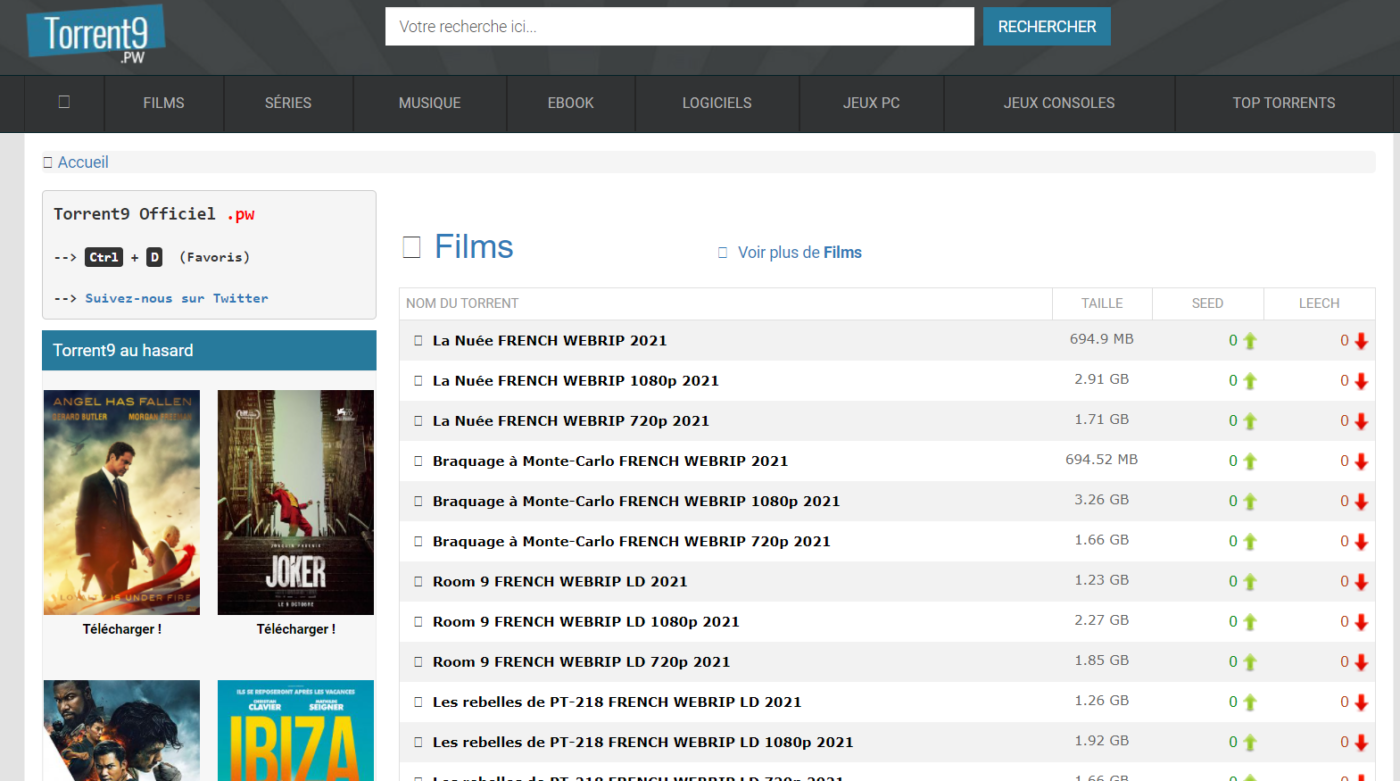Image resolution: width=1400 pixels, height=781 pixels.
Task: Open the home icon in navigation bar
Action: pos(64,102)
